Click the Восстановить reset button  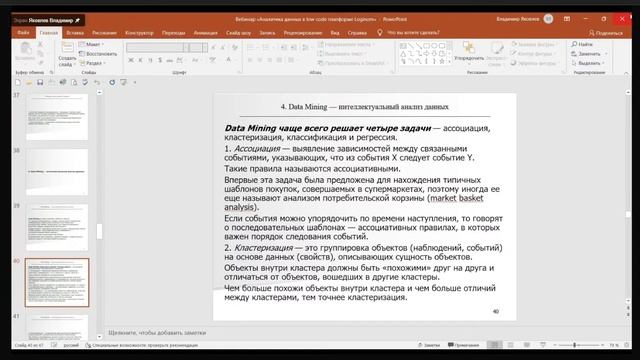click(98, 53)
